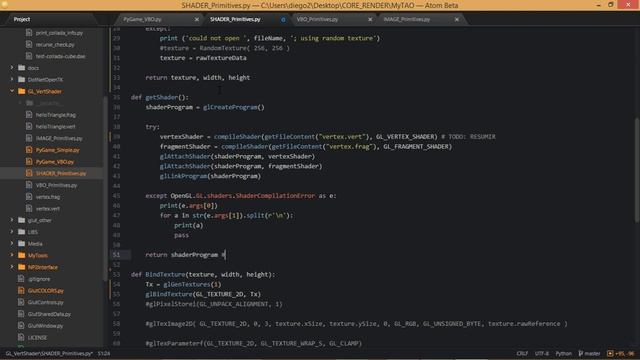Click git diff status icon in status bar
This screenshot has width=640, height=360.
tap(610, 353)
